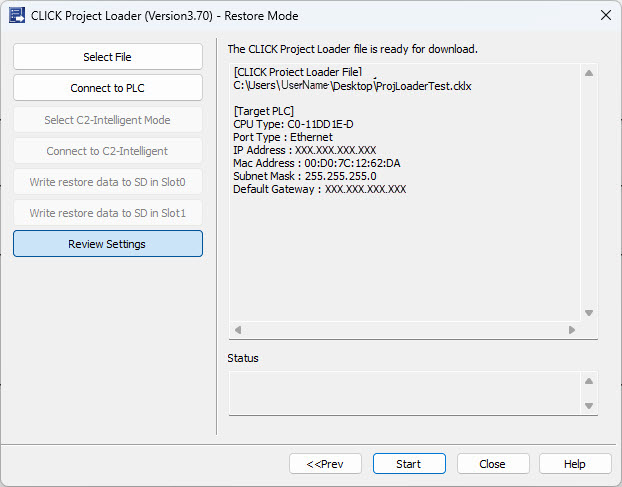Click up arrow of settings text scrollbar

[x=589, y=73]
